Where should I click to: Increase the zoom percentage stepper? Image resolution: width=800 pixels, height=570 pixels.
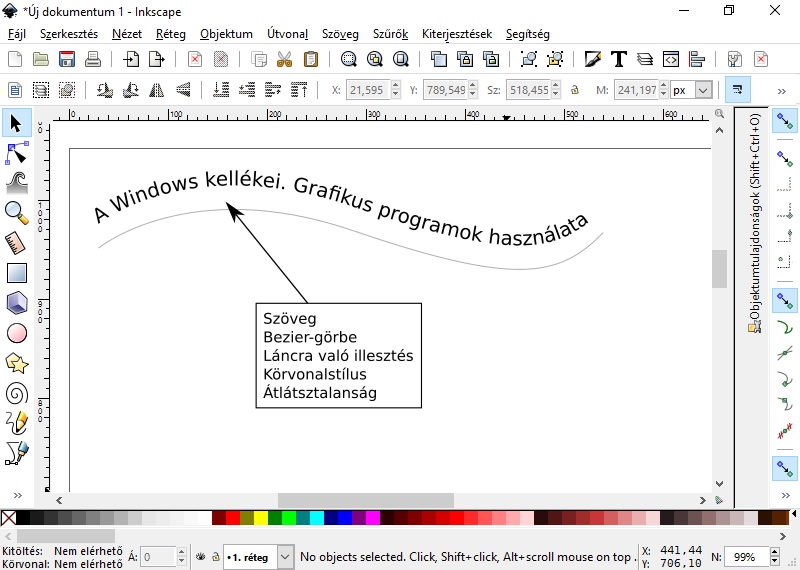click(x=775, y=552)
